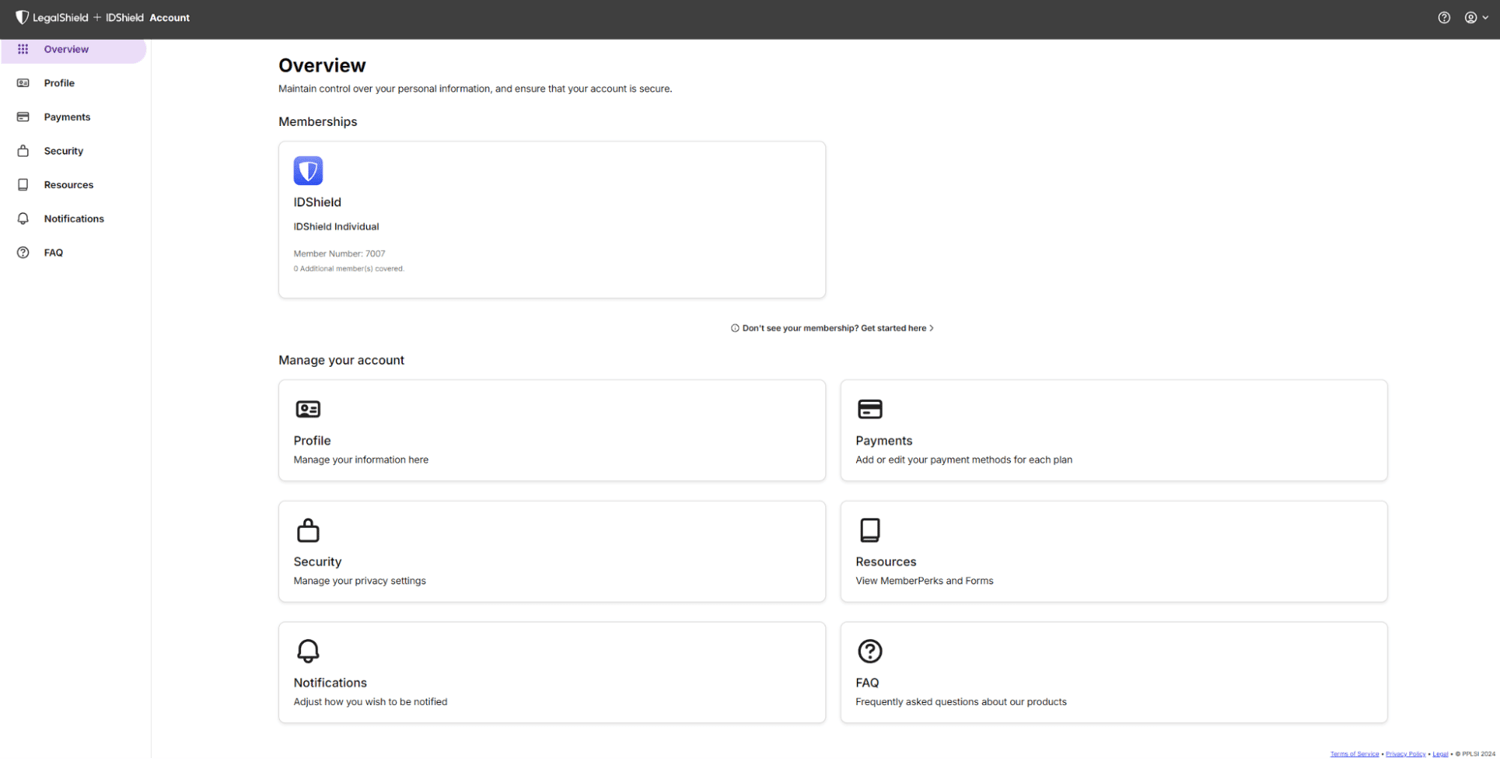
Task: Click Don't see your membership? Get started here
Action: (x=834, y=328)
